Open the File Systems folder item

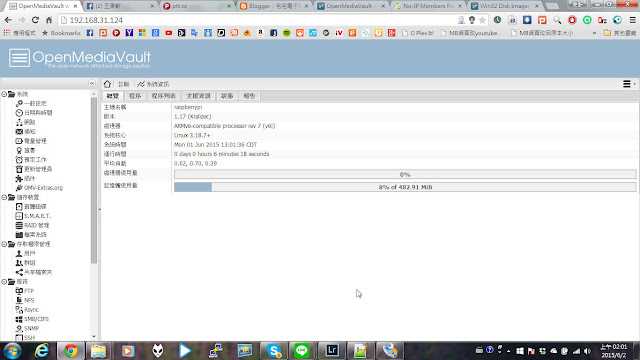pos(31,235)
